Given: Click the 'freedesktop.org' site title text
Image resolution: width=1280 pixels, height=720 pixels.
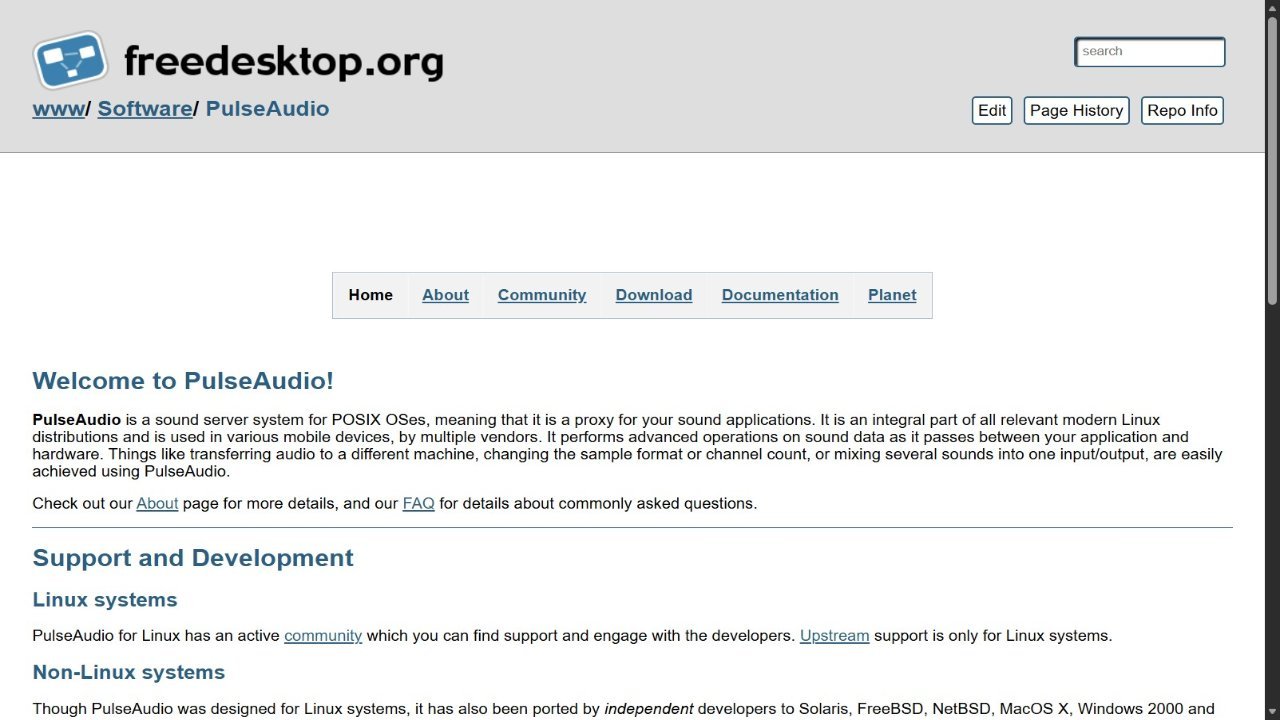Looking at the screenshot, I should pyautogui.click(x=283, y=62).
